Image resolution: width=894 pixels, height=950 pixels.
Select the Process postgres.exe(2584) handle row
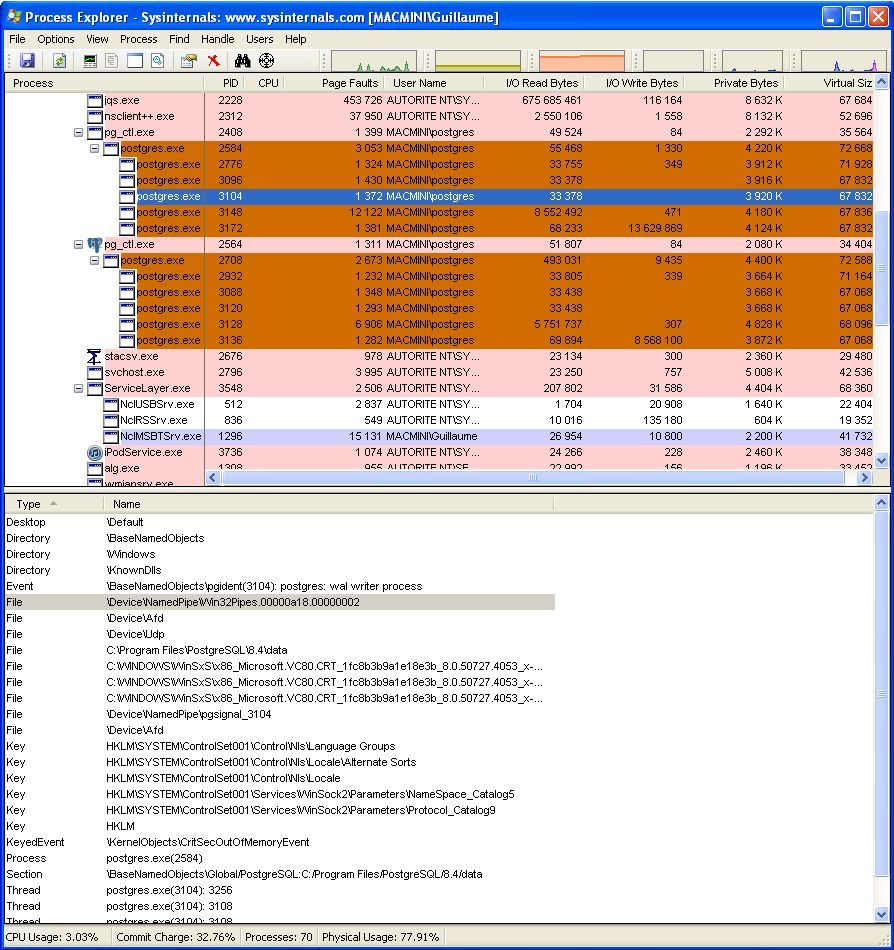(x=280, y=859)
